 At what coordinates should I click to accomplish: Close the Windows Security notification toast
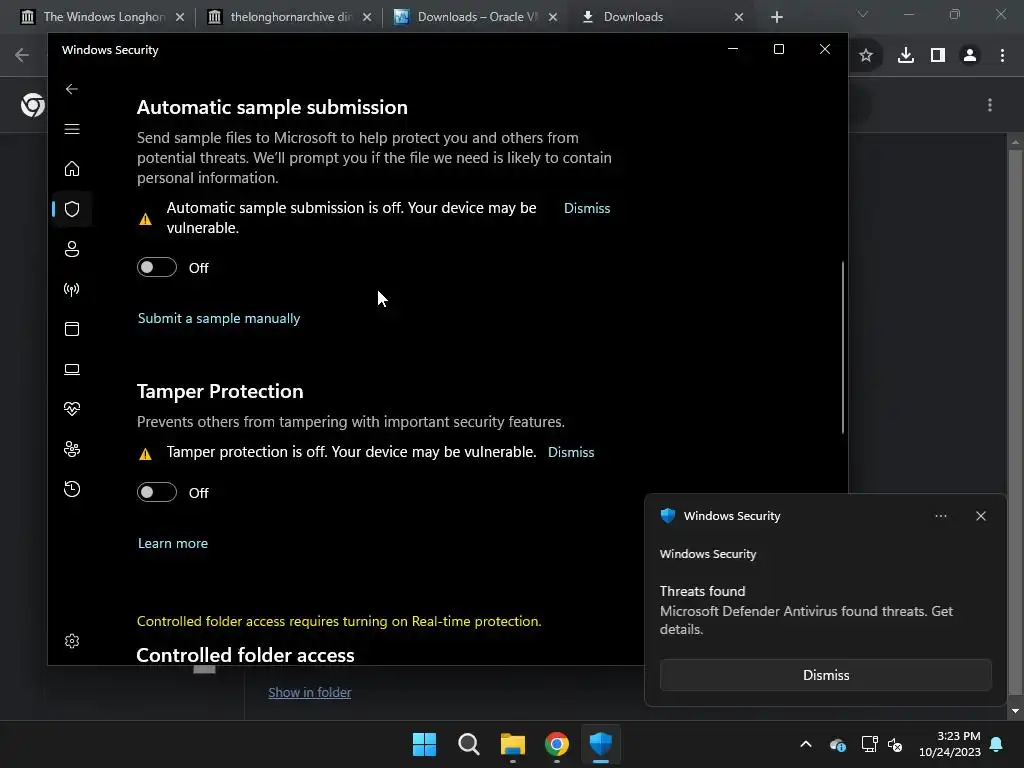(x=980, y=516)
